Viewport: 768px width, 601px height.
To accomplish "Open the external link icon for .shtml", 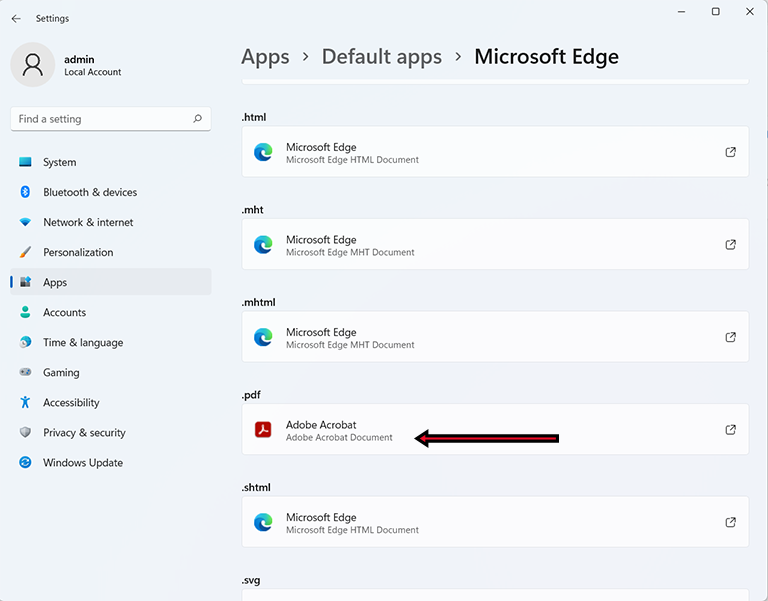I will tap(730, 522).
